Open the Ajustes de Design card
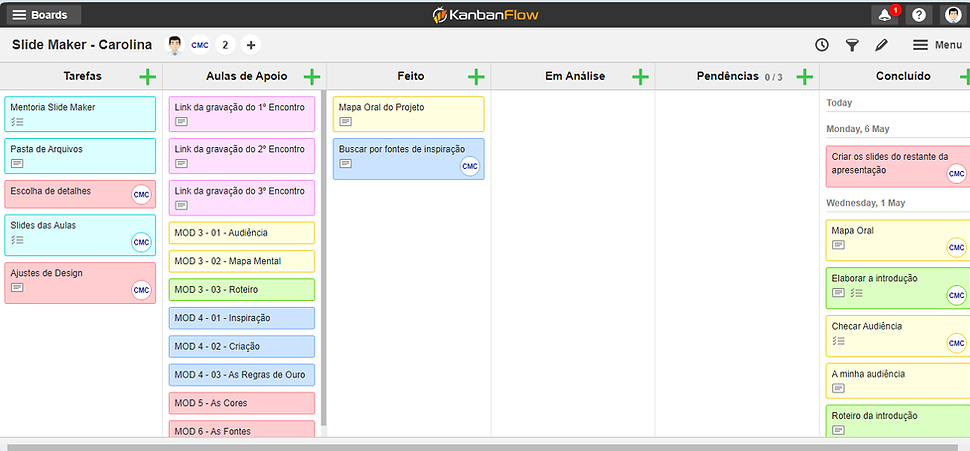This screenshot has height=451, width=970. pyautogui.click(x=80, y=283)
